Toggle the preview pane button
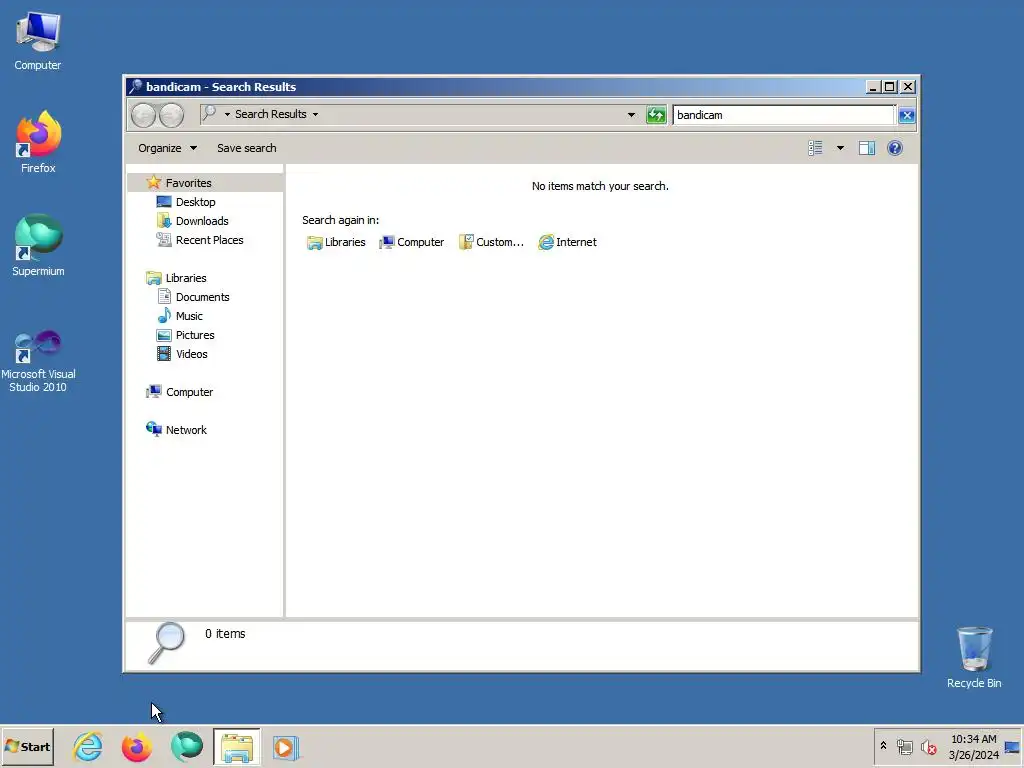The width and height of the screenshot is (1024, 768). pyautogui.click(x=867, y=148)
